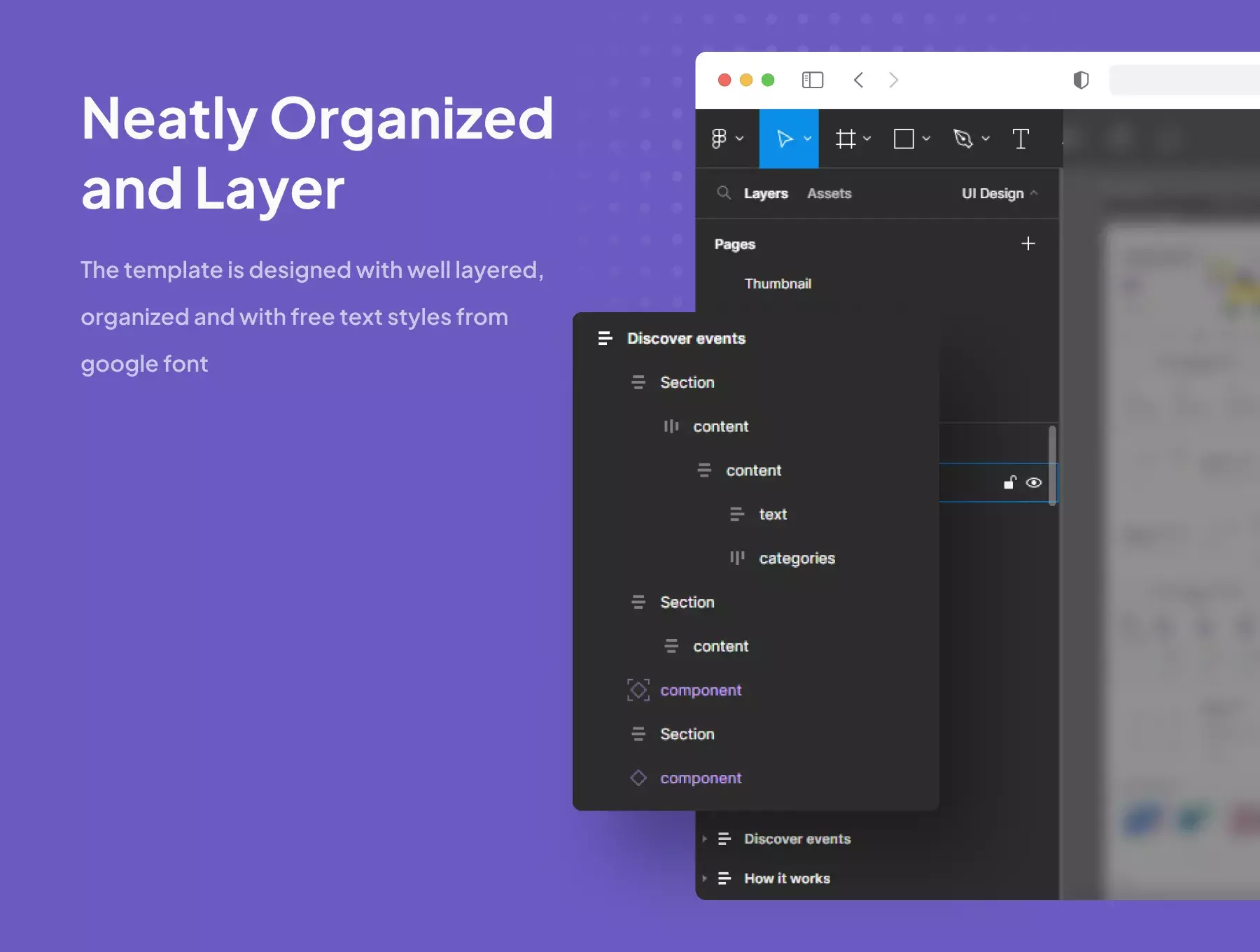Add a new page with plus icon
The width and height of the screenshot is (1260, 952).
(1028, 244)
